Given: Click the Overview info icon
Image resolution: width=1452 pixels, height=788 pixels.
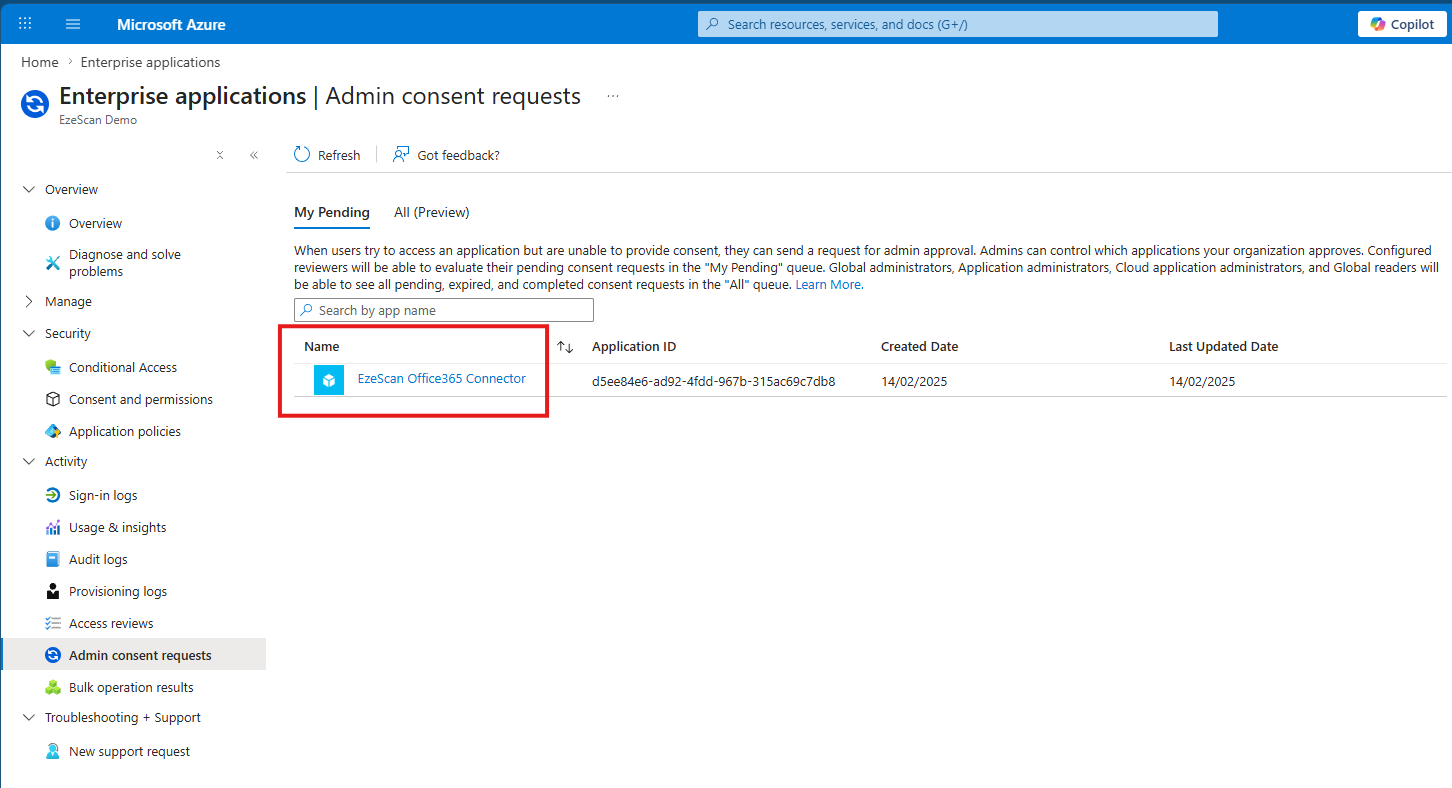Looking at the screenshot, I should coord(53,223).
